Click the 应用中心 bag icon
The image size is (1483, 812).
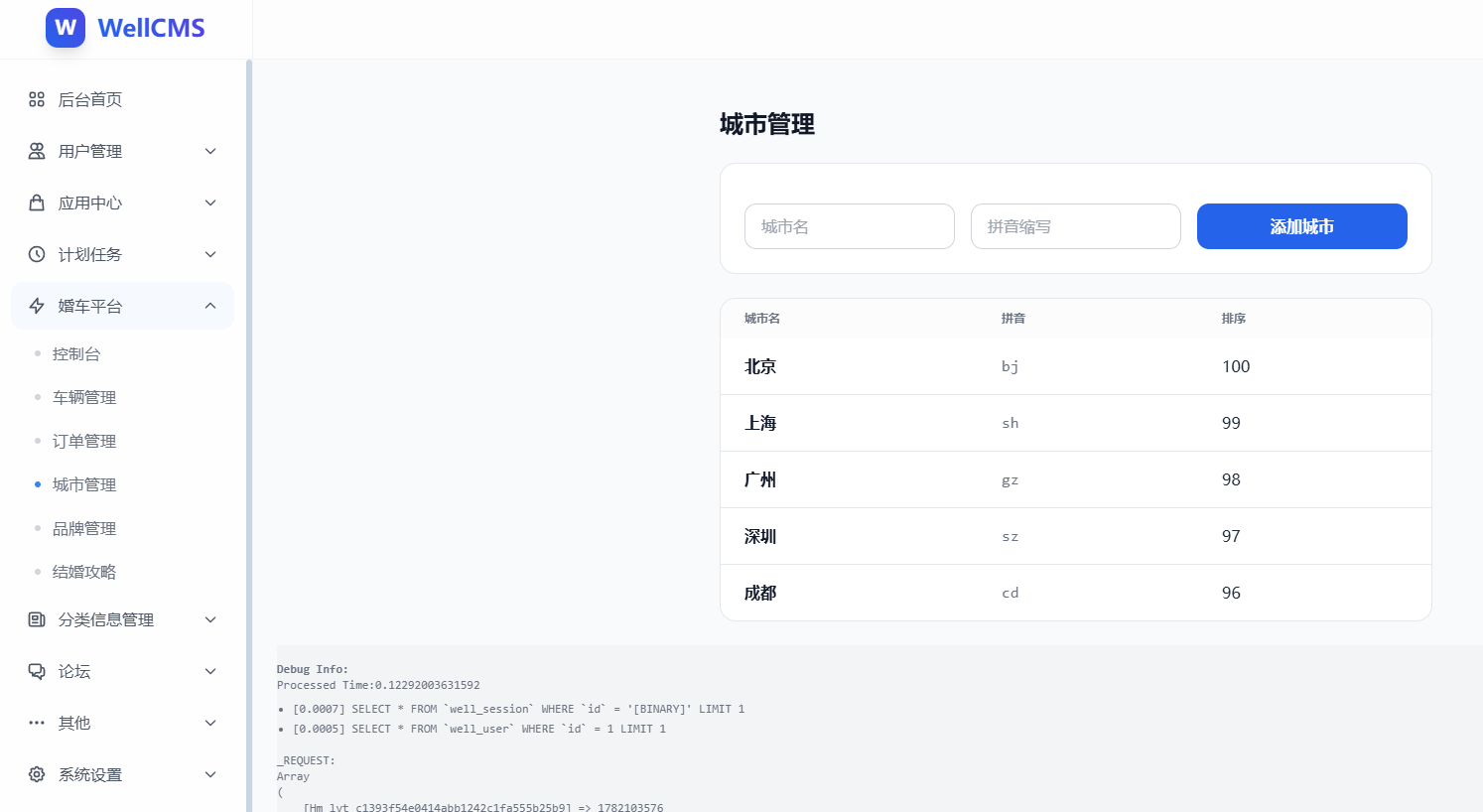[37, 203]
